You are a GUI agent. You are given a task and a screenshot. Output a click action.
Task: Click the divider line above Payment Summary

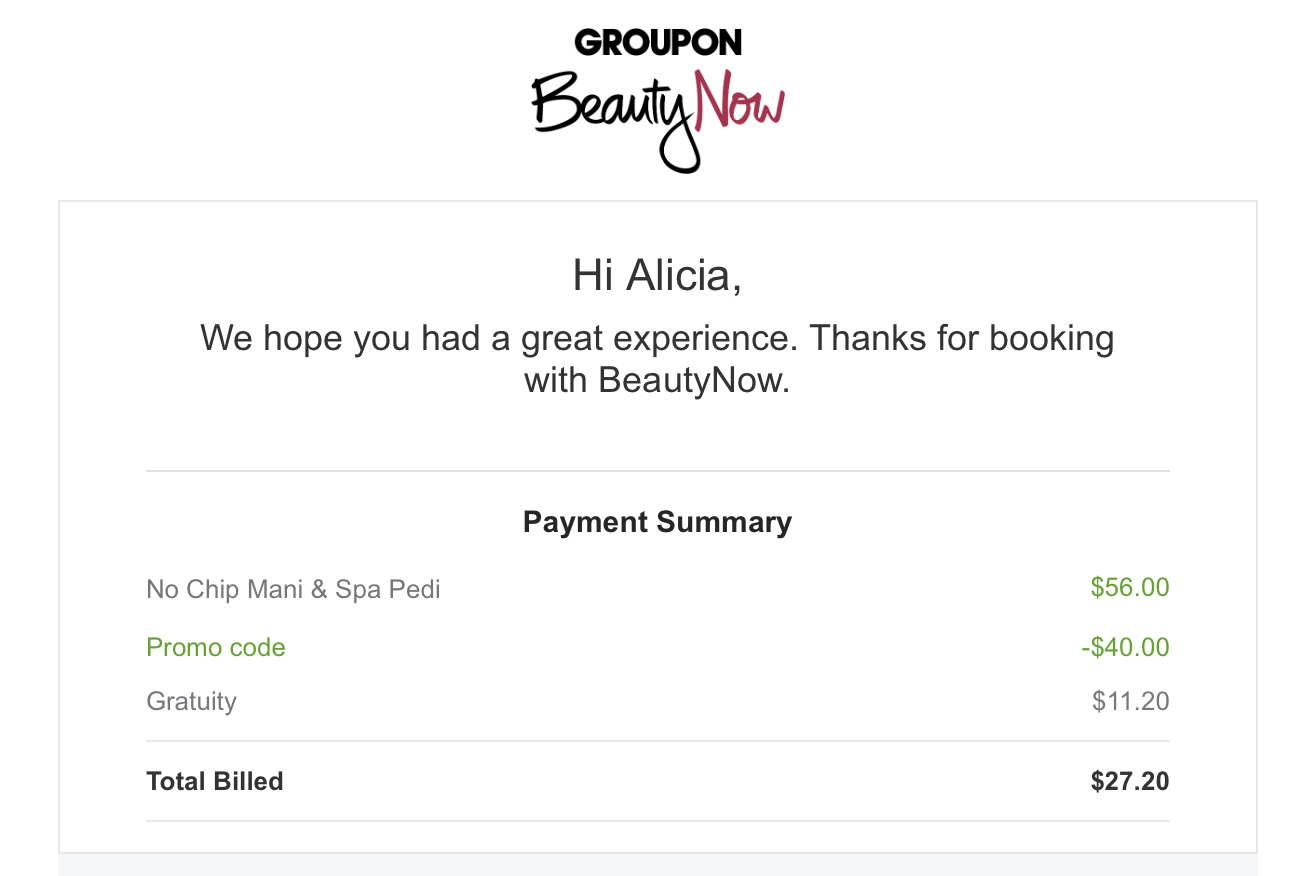[x=657, y=471]
